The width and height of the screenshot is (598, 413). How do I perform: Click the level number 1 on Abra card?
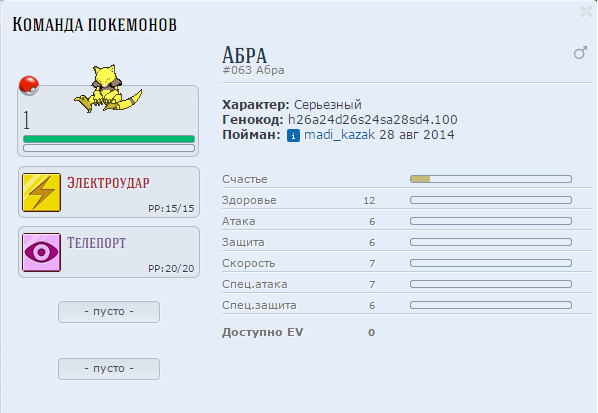coord(26,120)
